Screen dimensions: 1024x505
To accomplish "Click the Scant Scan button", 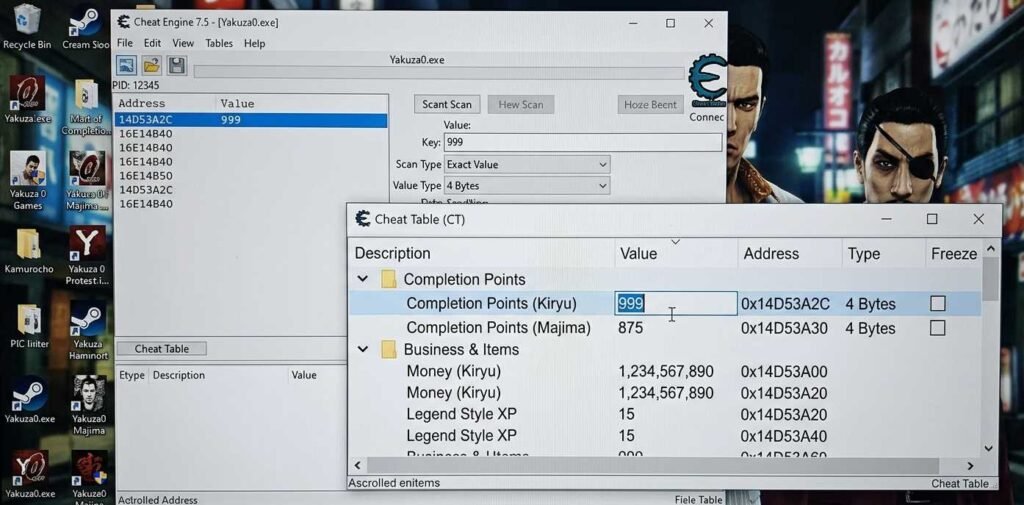I will pyautogui.click(x=447, y=105).
